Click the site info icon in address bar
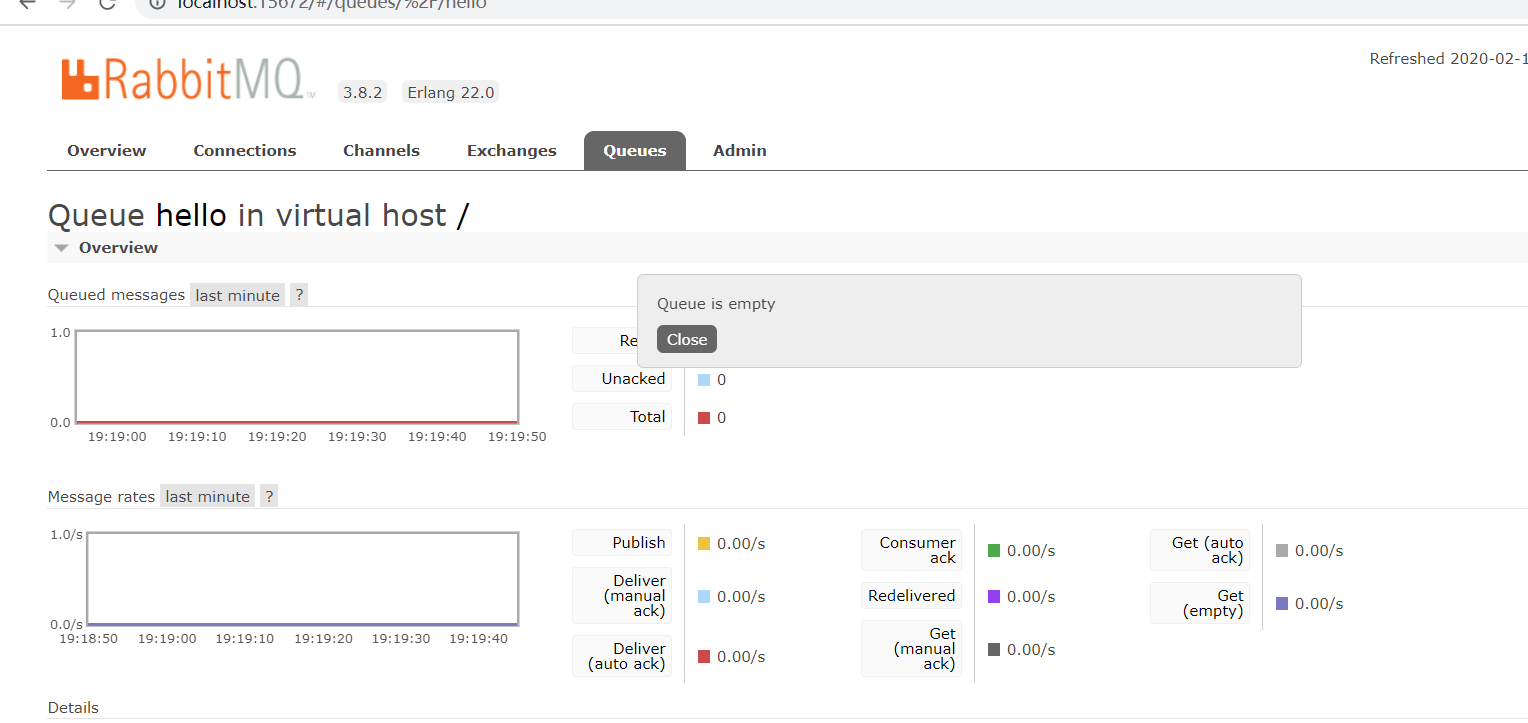Screen dimensions: 1528x723 tap(156, 4)
